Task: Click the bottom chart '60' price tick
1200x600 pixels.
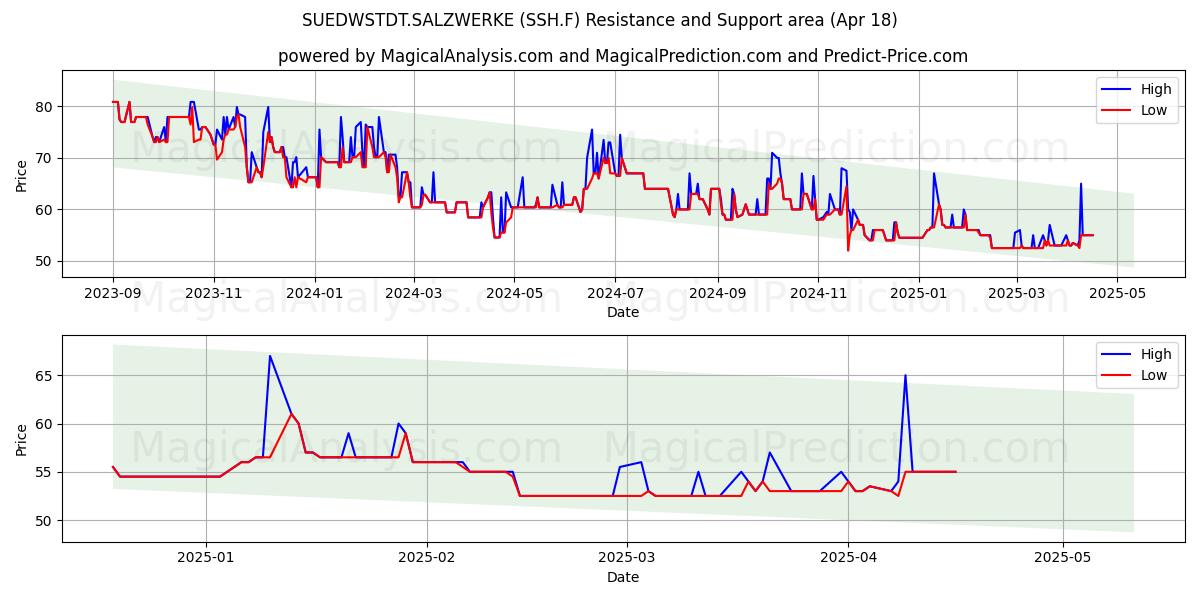Action: point(46,424)
